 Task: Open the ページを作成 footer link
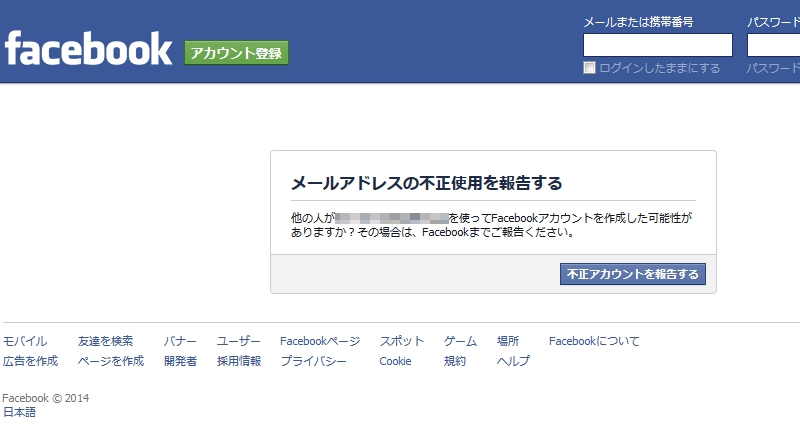point(111,361)
